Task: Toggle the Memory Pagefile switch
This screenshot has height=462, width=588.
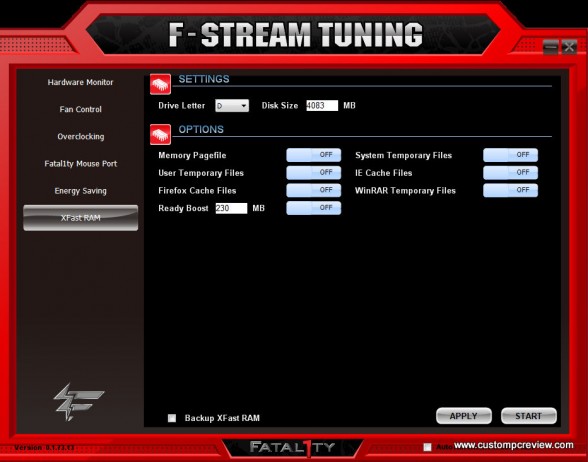Action: (x=314, y=155)
